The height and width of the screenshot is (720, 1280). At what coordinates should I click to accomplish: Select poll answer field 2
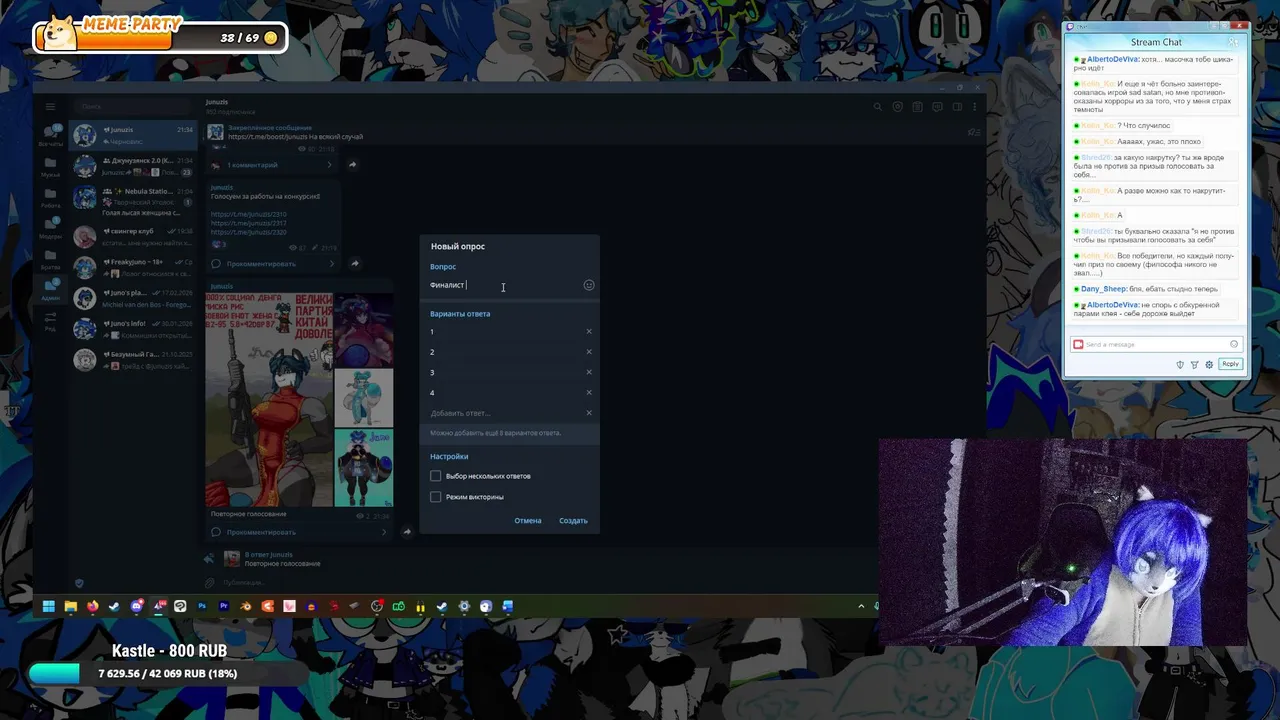point(505,352)
